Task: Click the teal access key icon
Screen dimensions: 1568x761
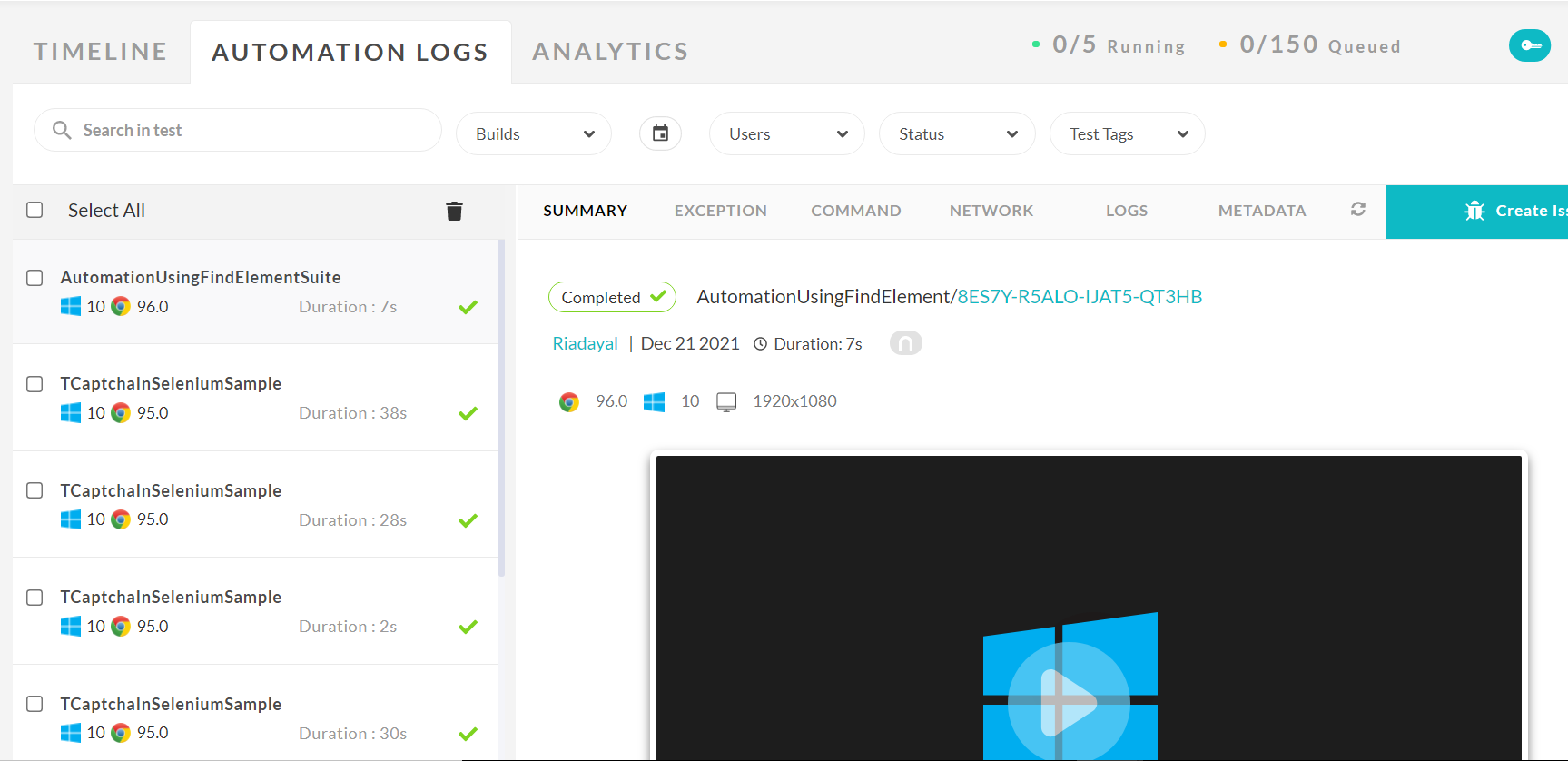Action: pos(1529,45)
